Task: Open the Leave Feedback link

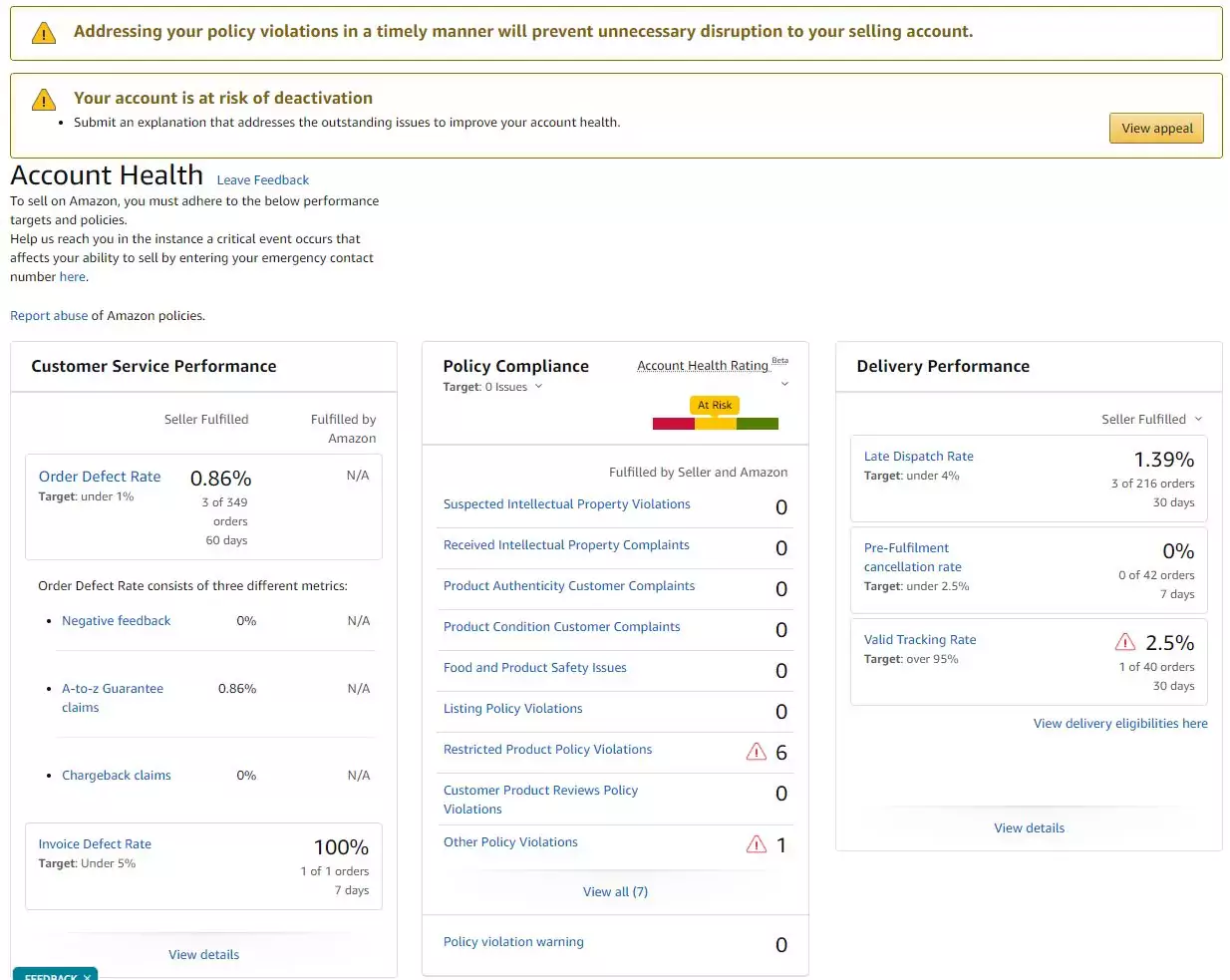Action: pyautogui.click(x=262, y=180)
